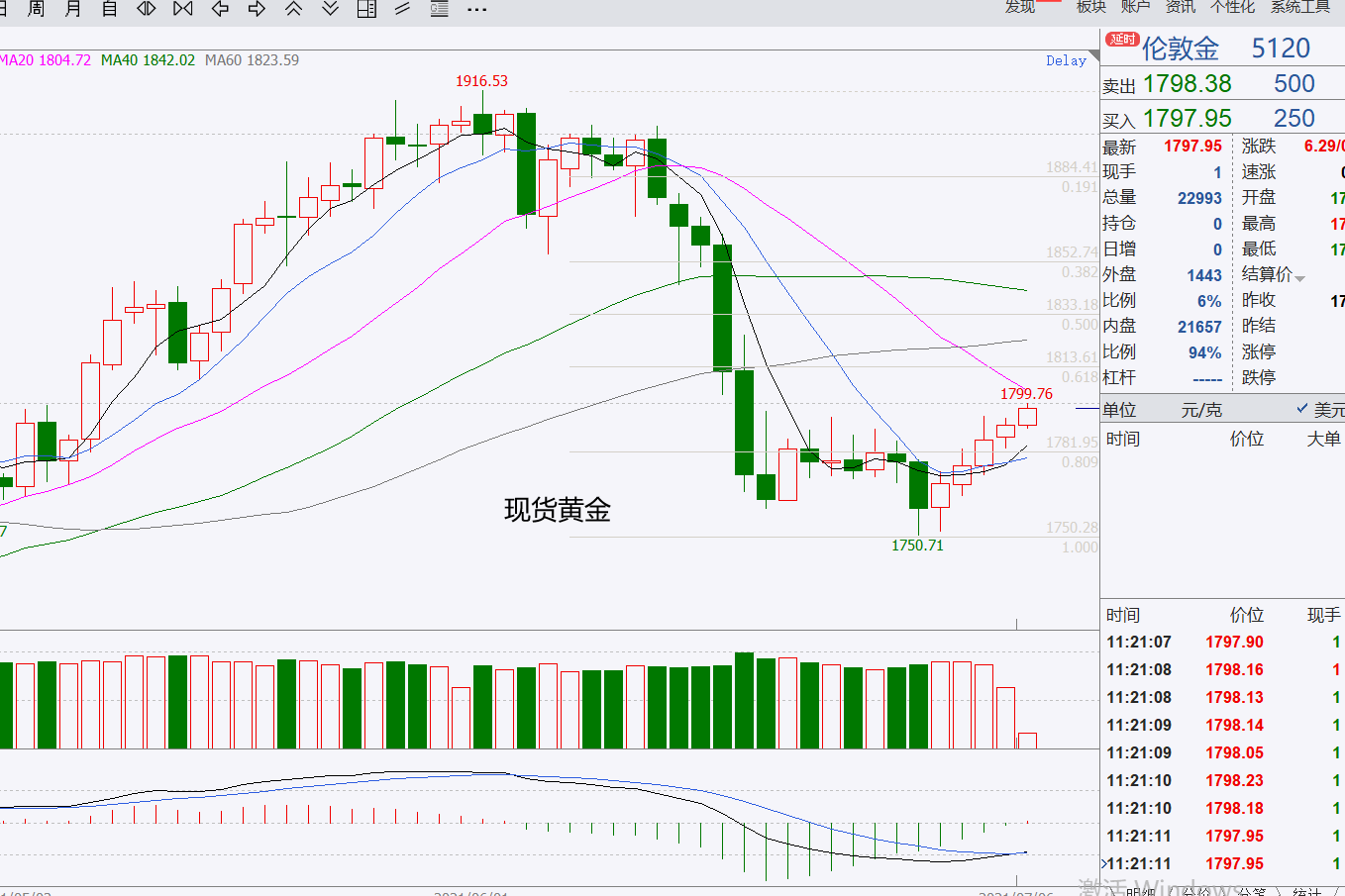Viewport: 1345px width, 896px height.
Task: Open the more options ellipsis
Action: point(476,10)
